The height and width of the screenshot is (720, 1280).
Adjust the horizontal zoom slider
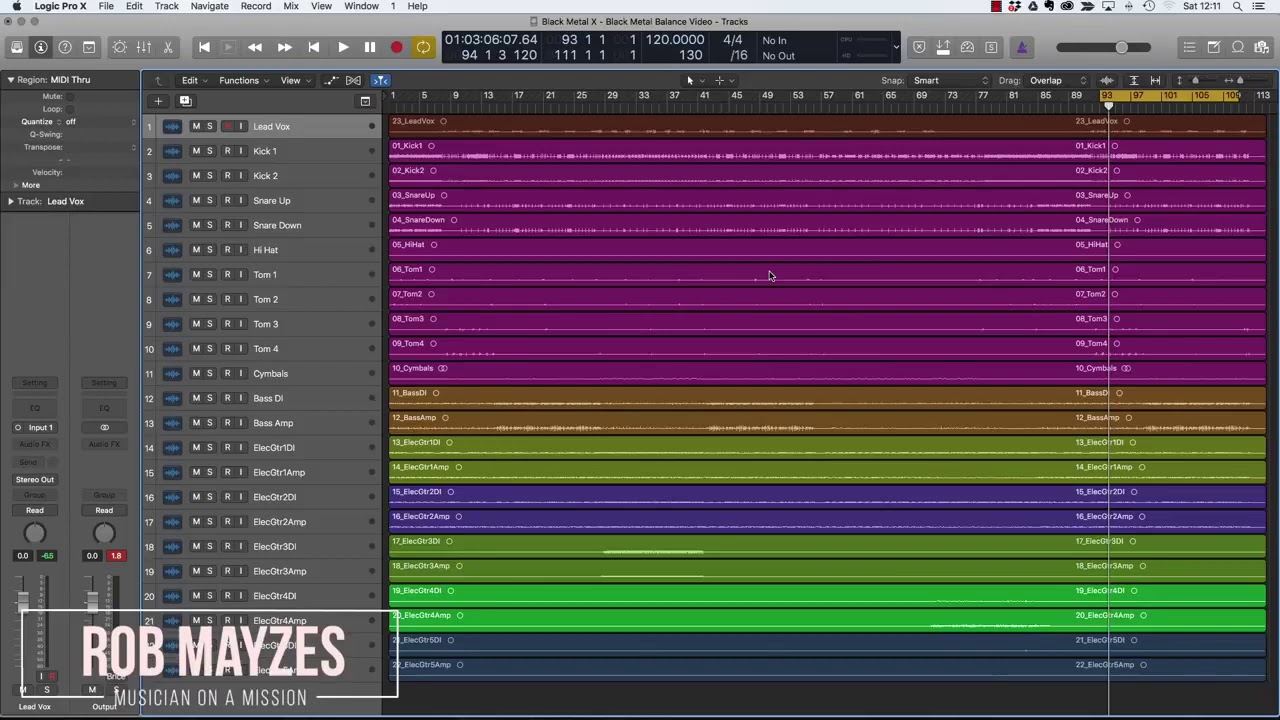point(1240,80)
